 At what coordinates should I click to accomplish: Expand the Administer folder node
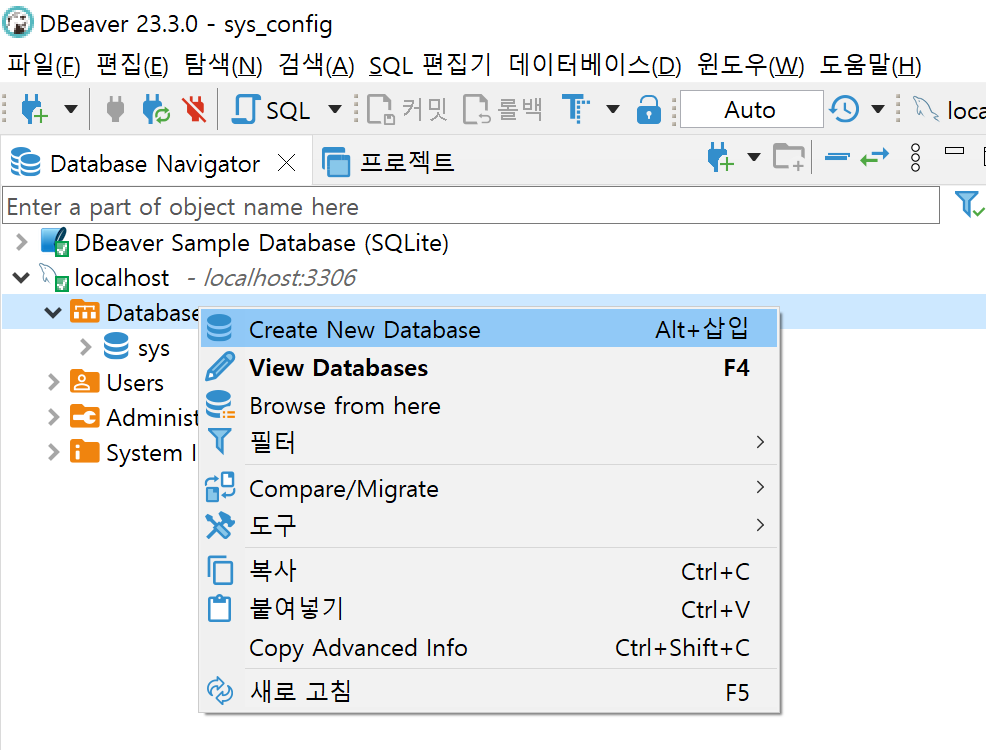click(54, 417)
